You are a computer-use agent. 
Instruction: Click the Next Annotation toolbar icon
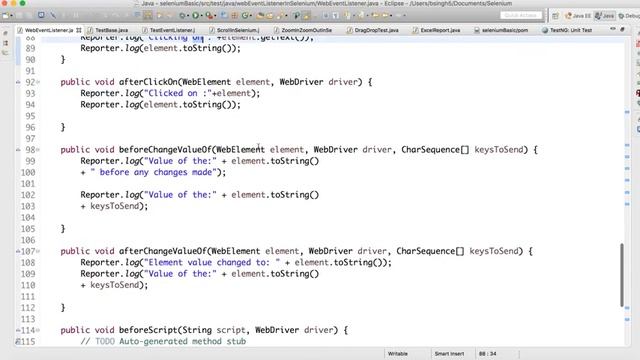pos(347,16)
